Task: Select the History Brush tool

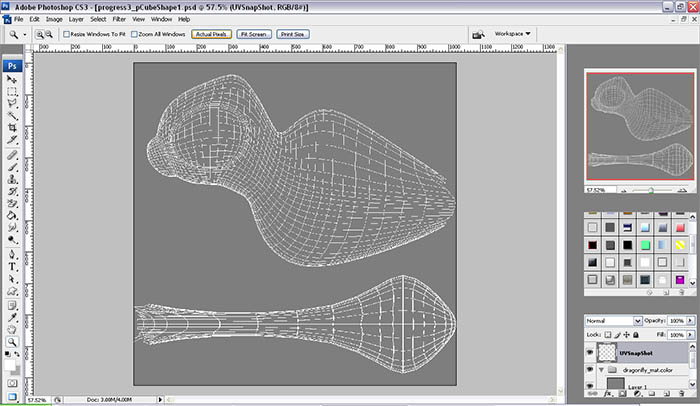Action: coord(12,191)
